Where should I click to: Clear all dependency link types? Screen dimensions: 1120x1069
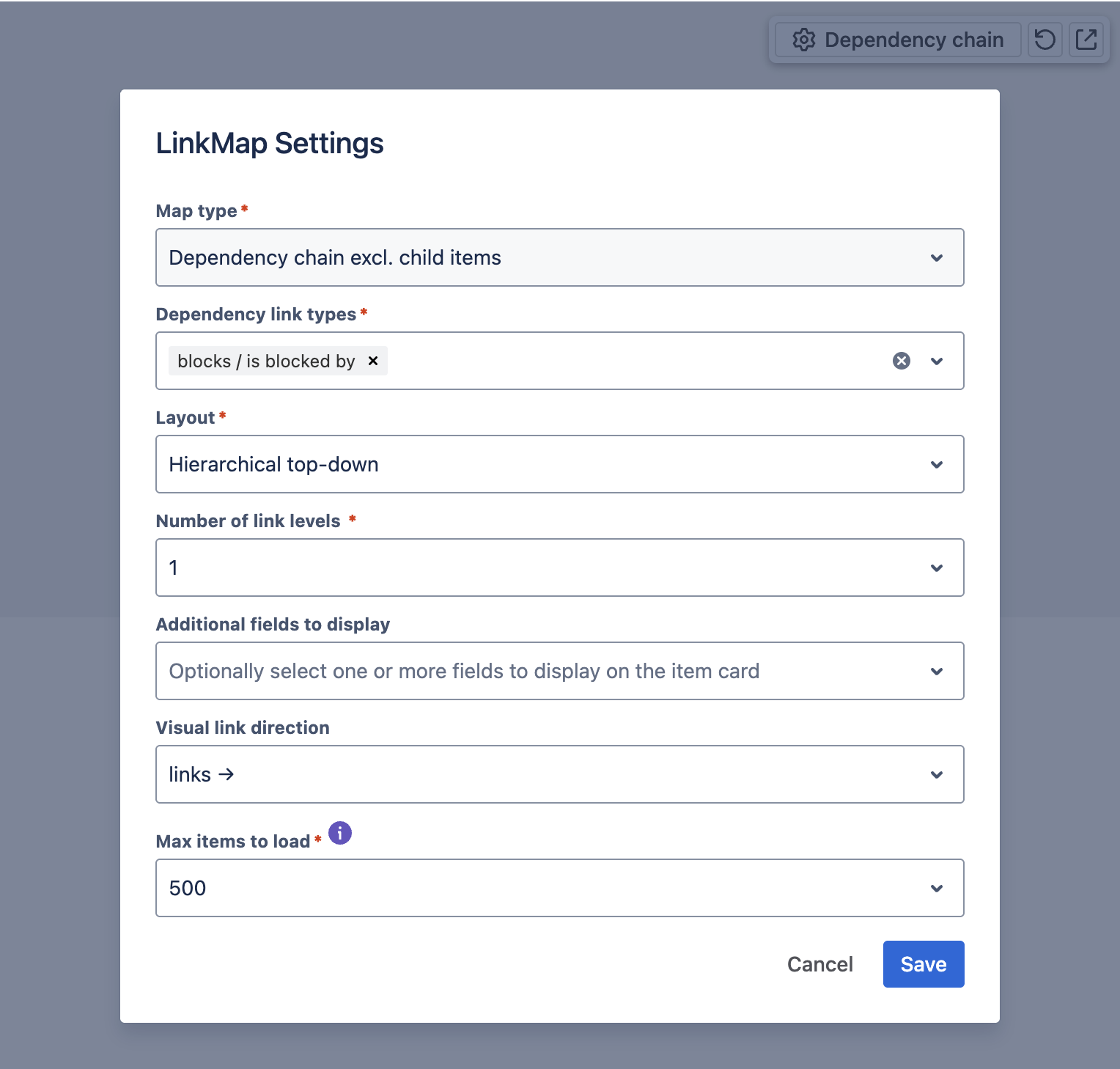click(902, 361)
